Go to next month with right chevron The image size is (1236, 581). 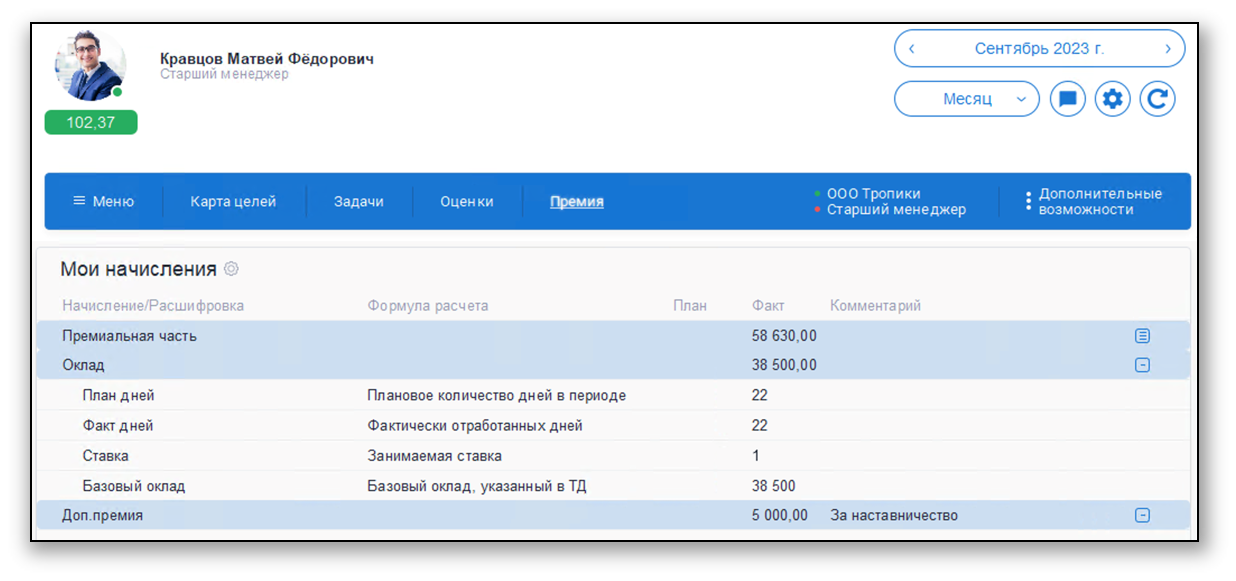[x=1166, y=48]
